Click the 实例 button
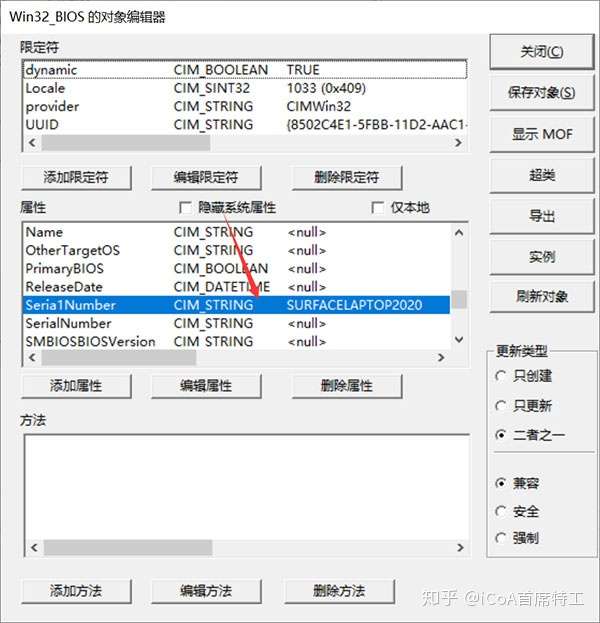600x623 pixels. coord(542,257)
